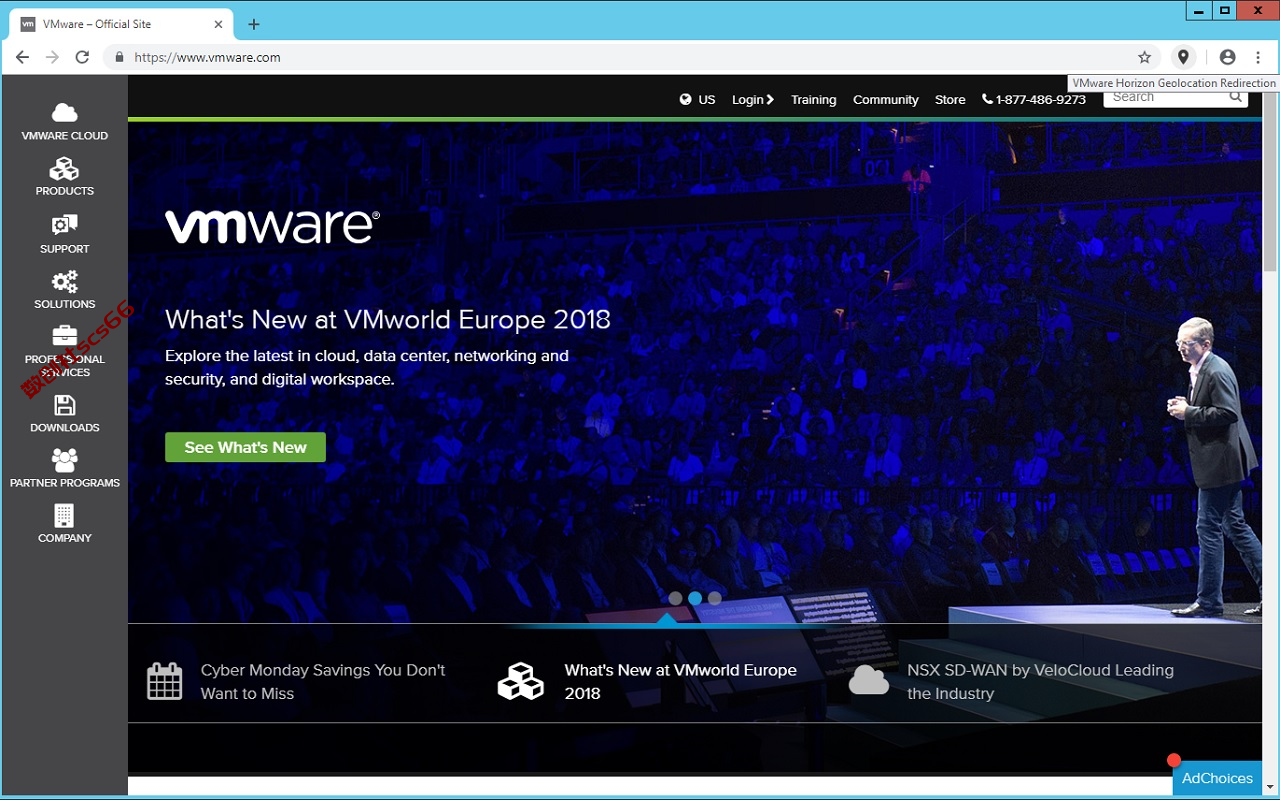The image size is (1280, 800).
Task: Expand the Login dropdown arrow
Action: coord(769,99)
